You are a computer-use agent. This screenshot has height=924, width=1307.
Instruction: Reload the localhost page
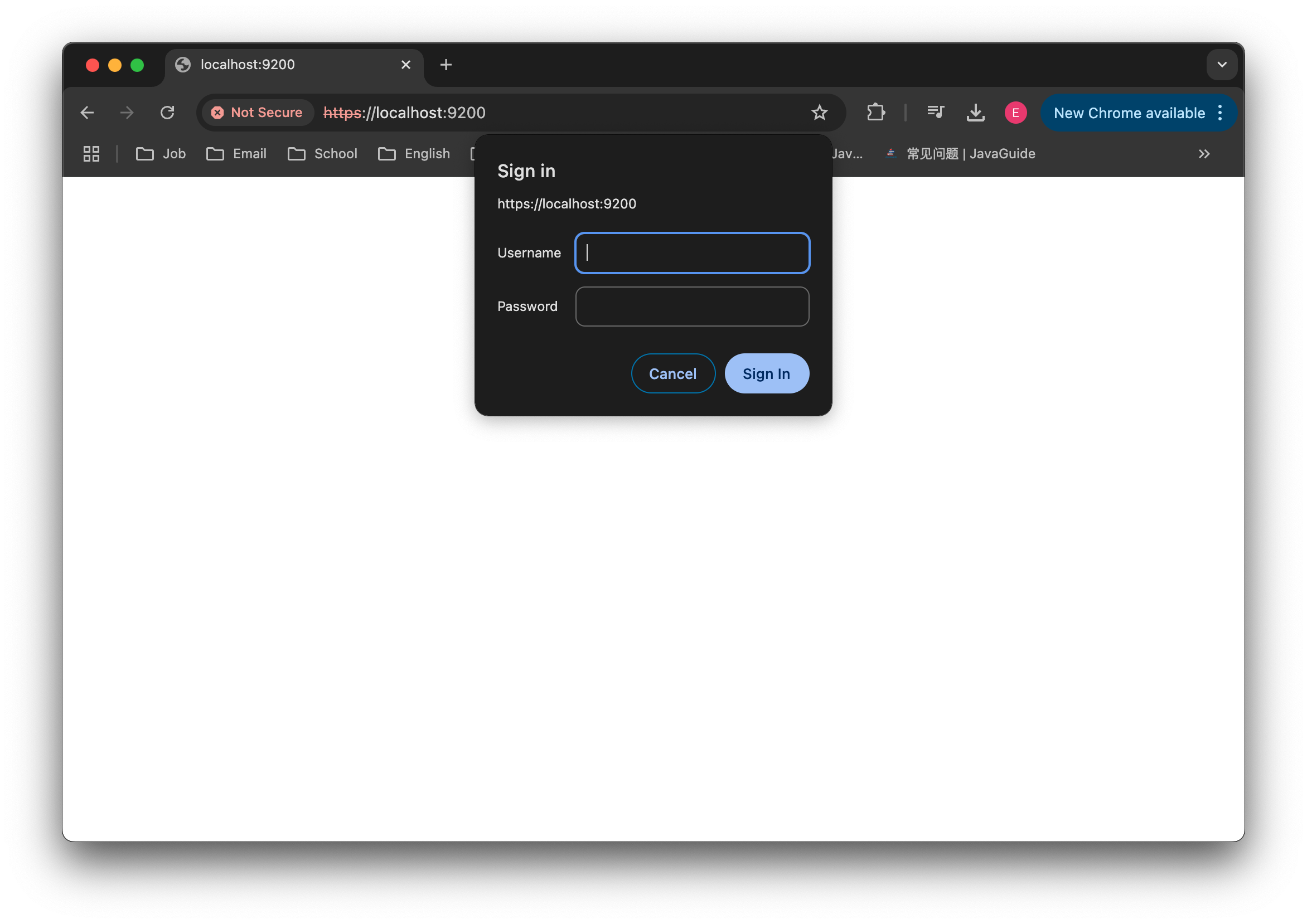pyautogui.click(x=167, y=113)
